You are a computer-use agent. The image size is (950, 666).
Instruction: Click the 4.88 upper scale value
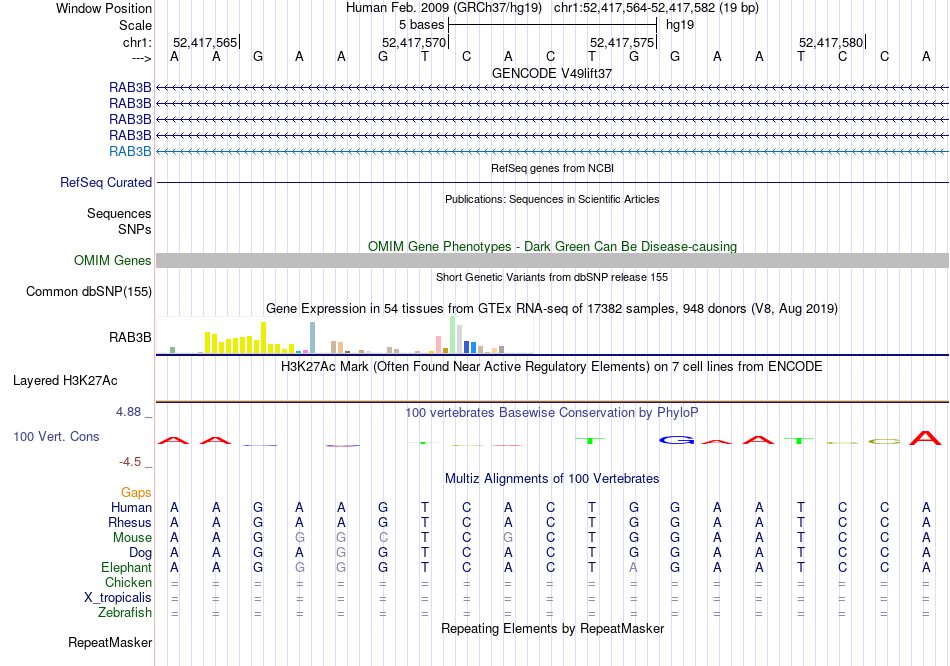[128, 412]
